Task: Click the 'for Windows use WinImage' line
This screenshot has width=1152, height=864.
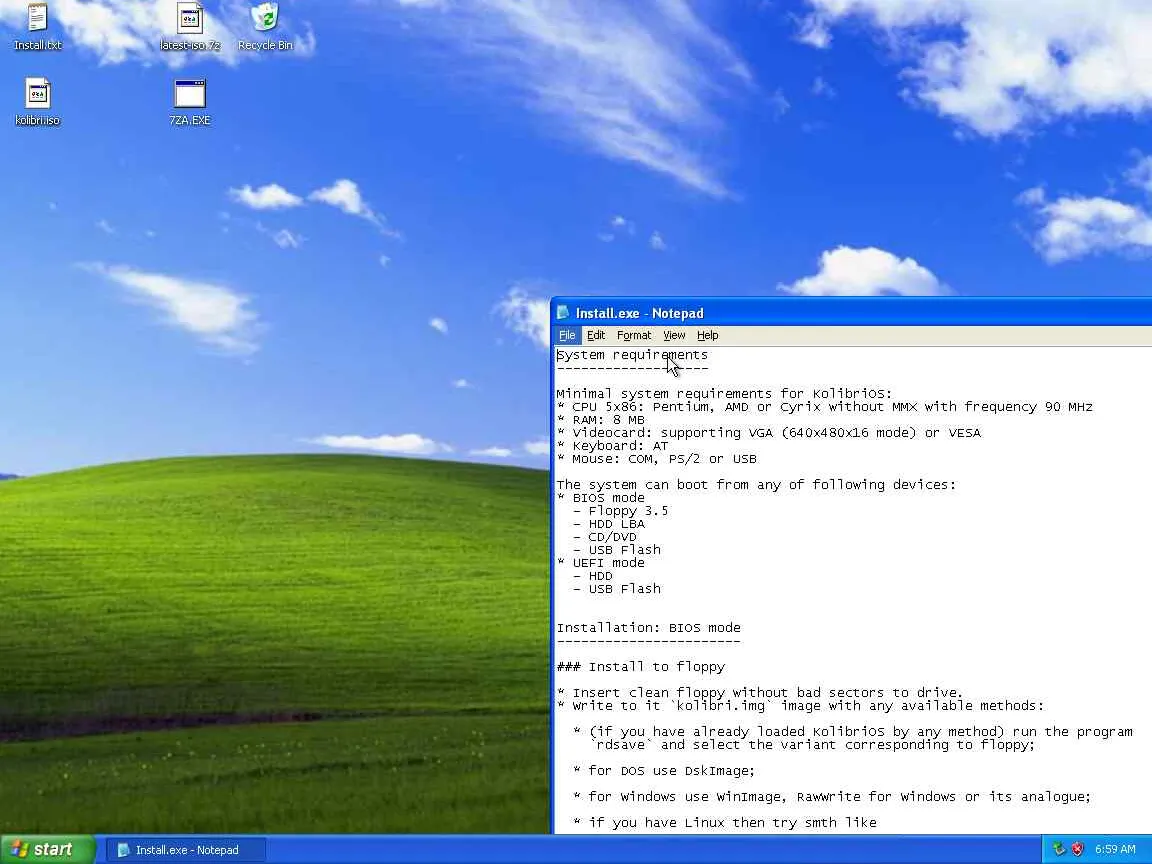Action: (832, 797)
